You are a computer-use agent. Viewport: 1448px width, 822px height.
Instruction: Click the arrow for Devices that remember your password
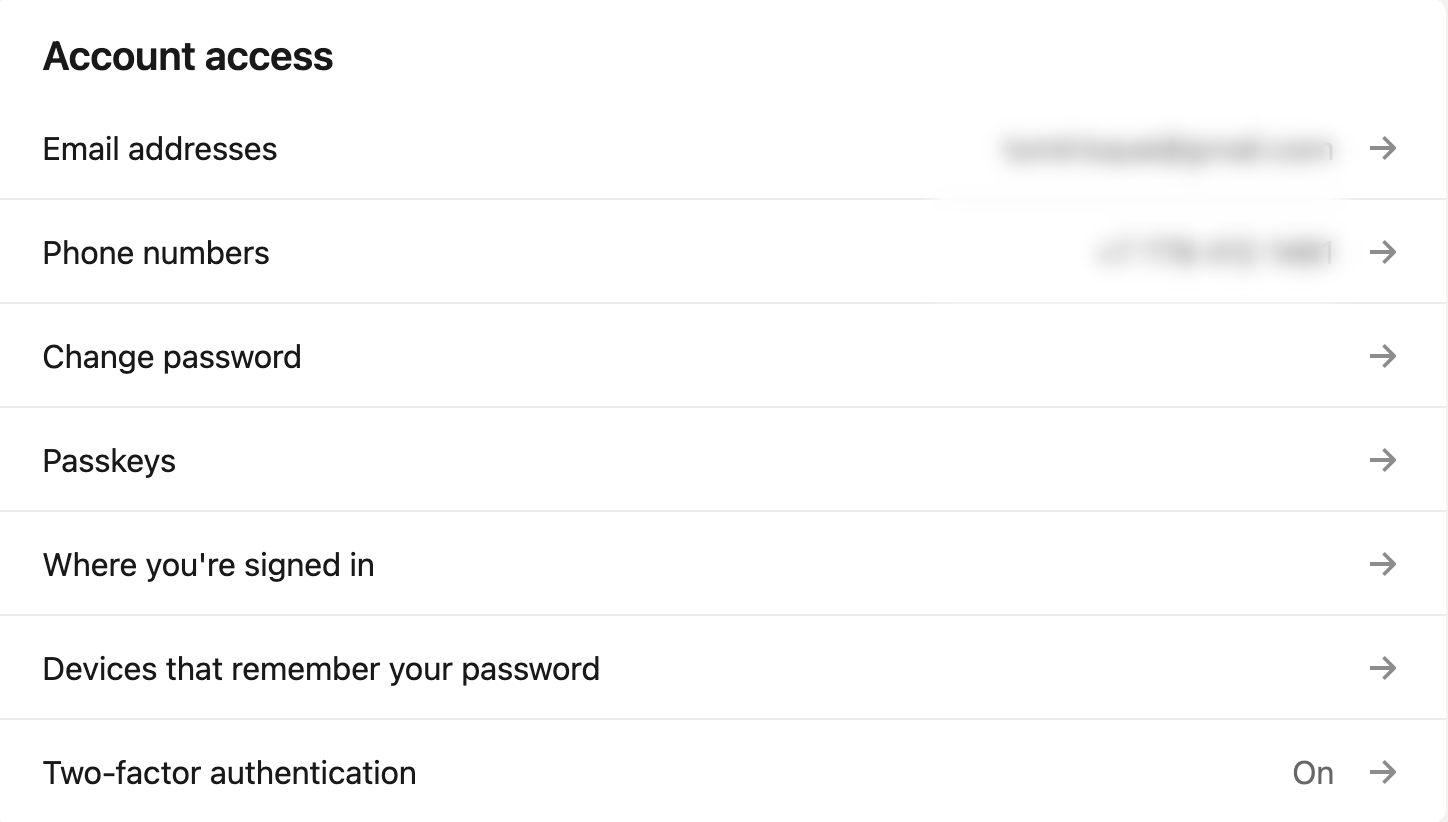tap(1382, 668)
